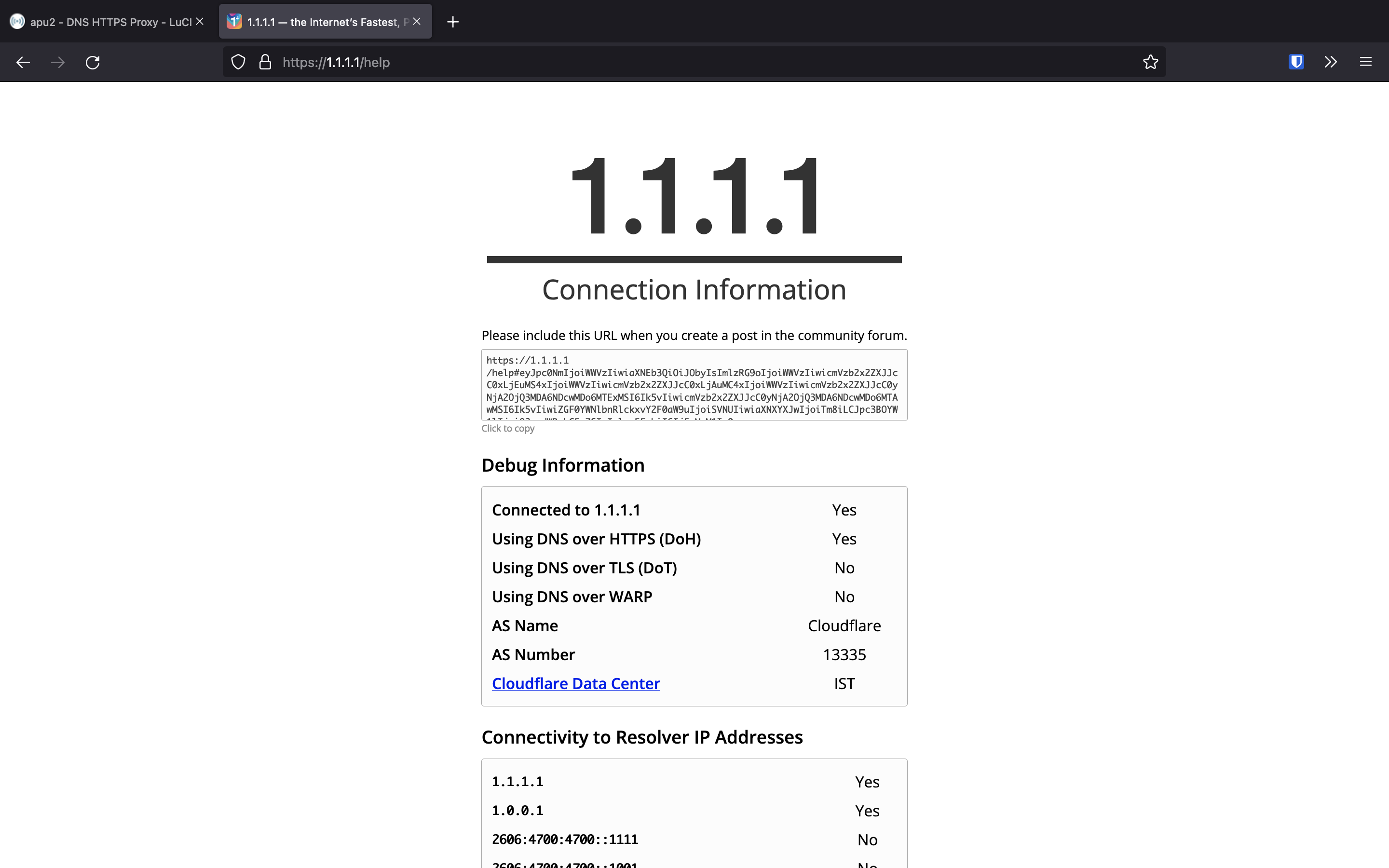Click 'Using DNS over HTTPS (DoH)' label
This screenshot has height=868, width=1389.
(x=596, y=539)
